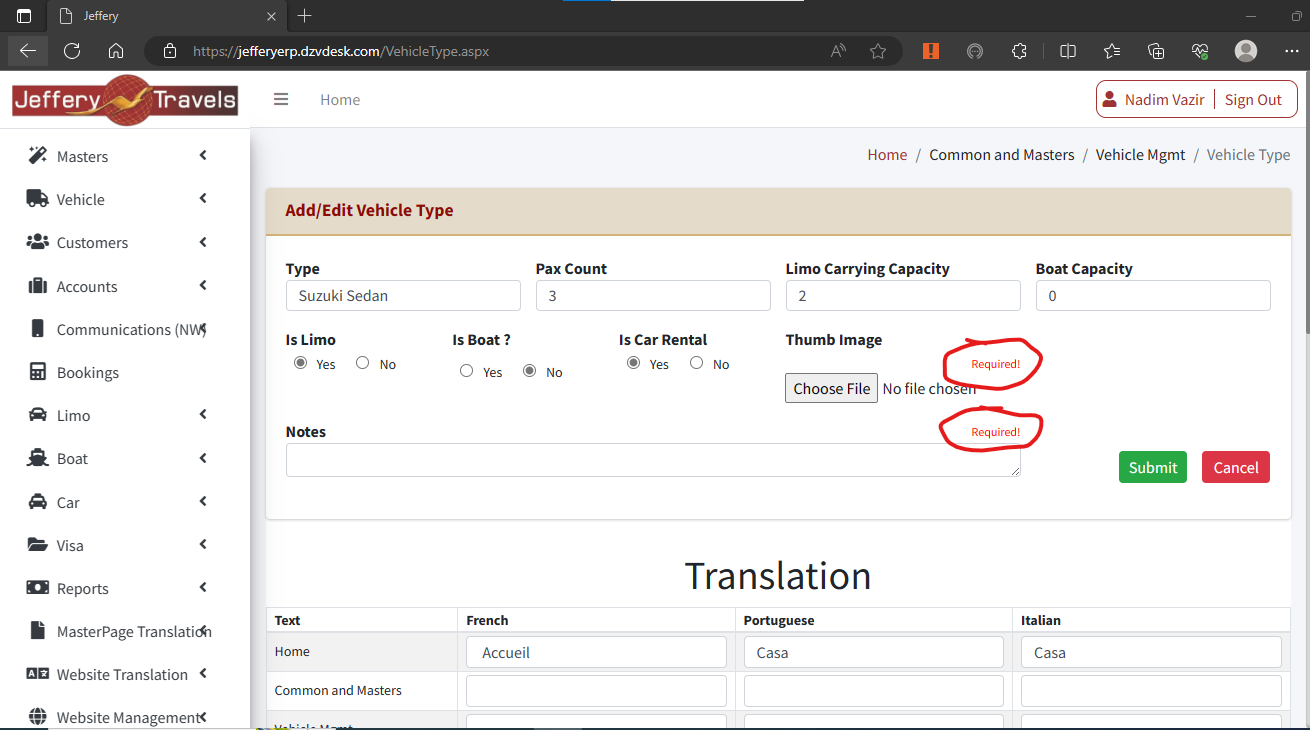The height and width of the screenshot is (730, 1310).
Task: Click the browser refresh icon
Action: 72,51
